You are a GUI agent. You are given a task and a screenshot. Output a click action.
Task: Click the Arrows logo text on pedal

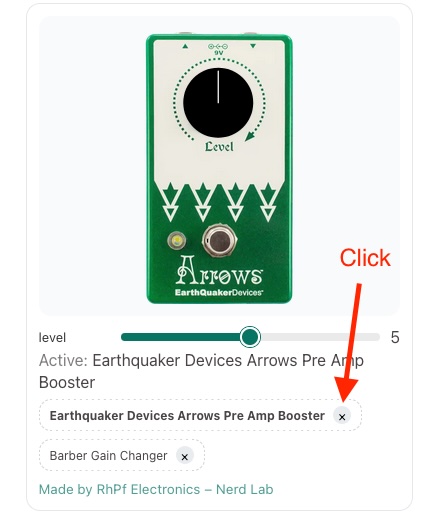(219, 271)
